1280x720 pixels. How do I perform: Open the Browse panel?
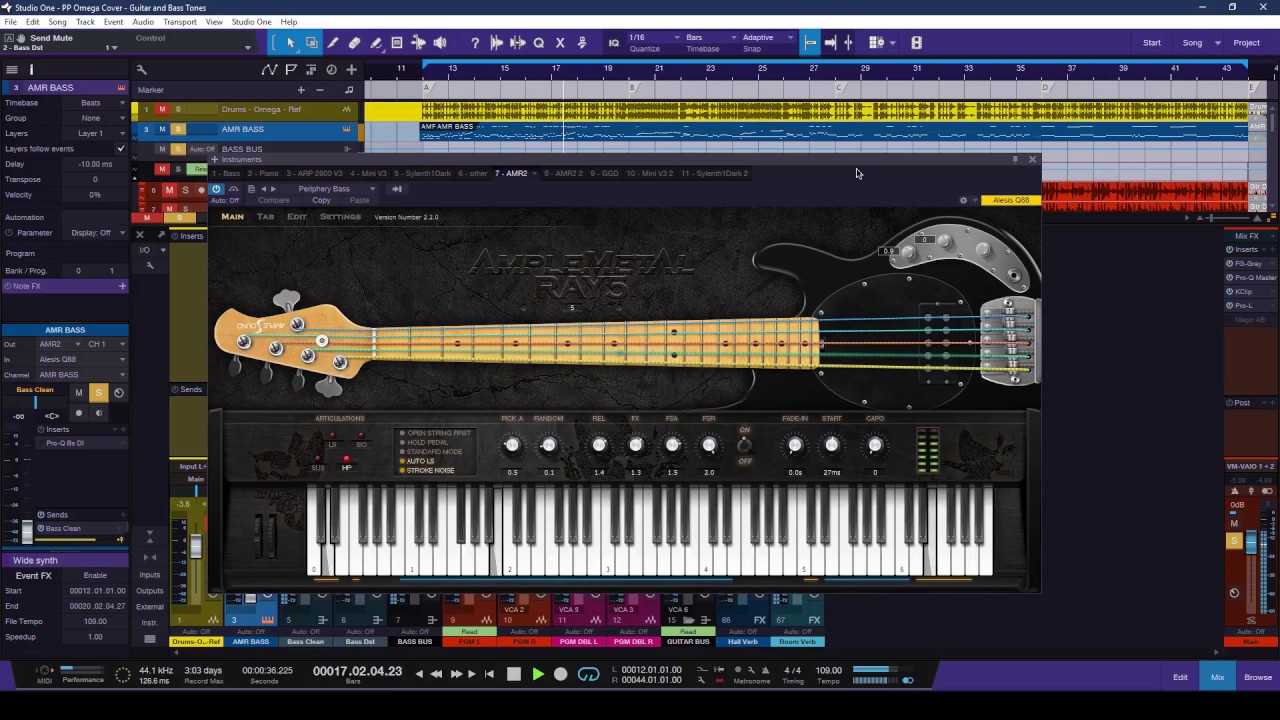pyautogui.click(x=1258, y=677)
